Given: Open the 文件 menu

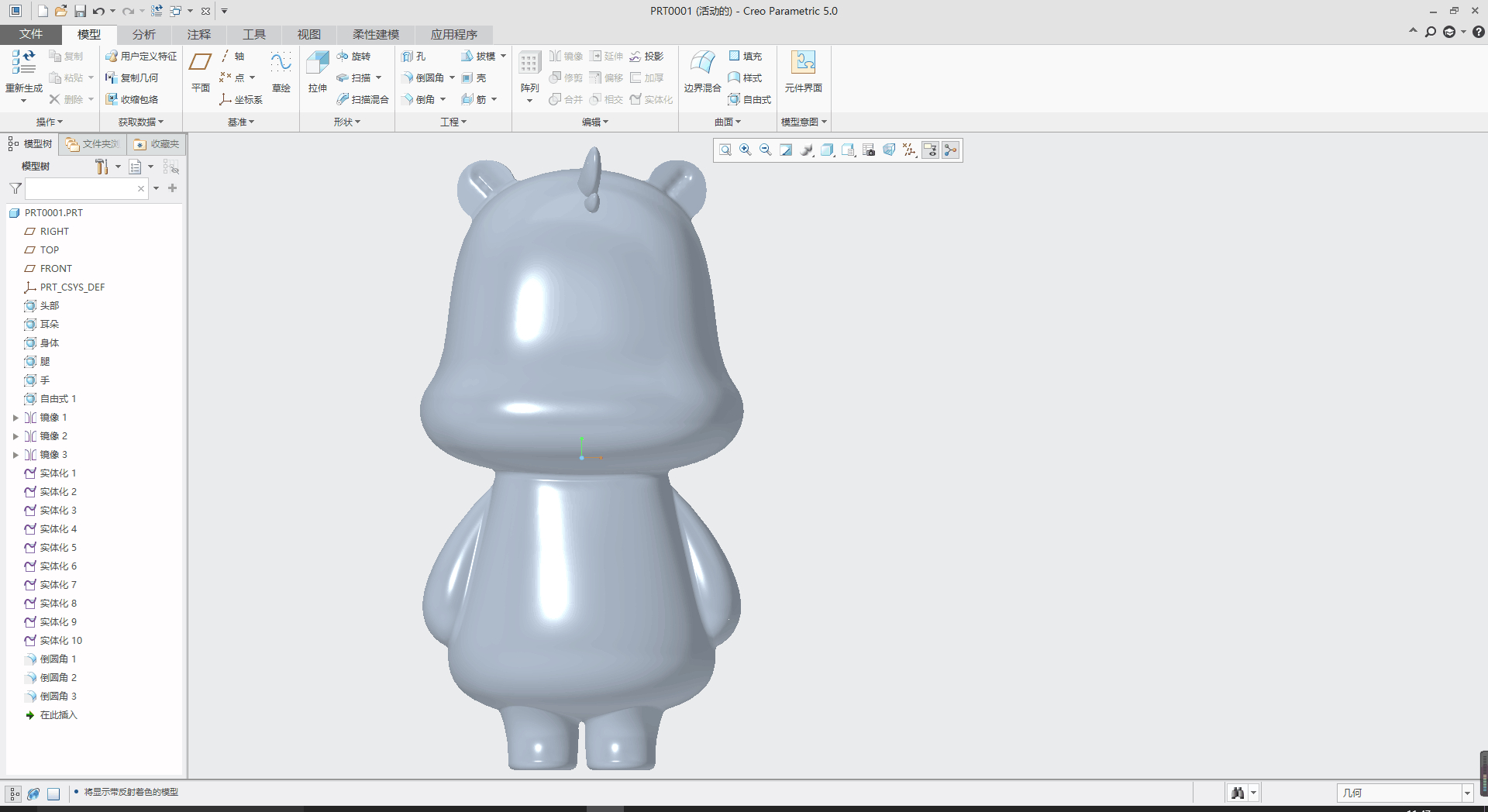Looking at the screenshot, I should (31, 34).
